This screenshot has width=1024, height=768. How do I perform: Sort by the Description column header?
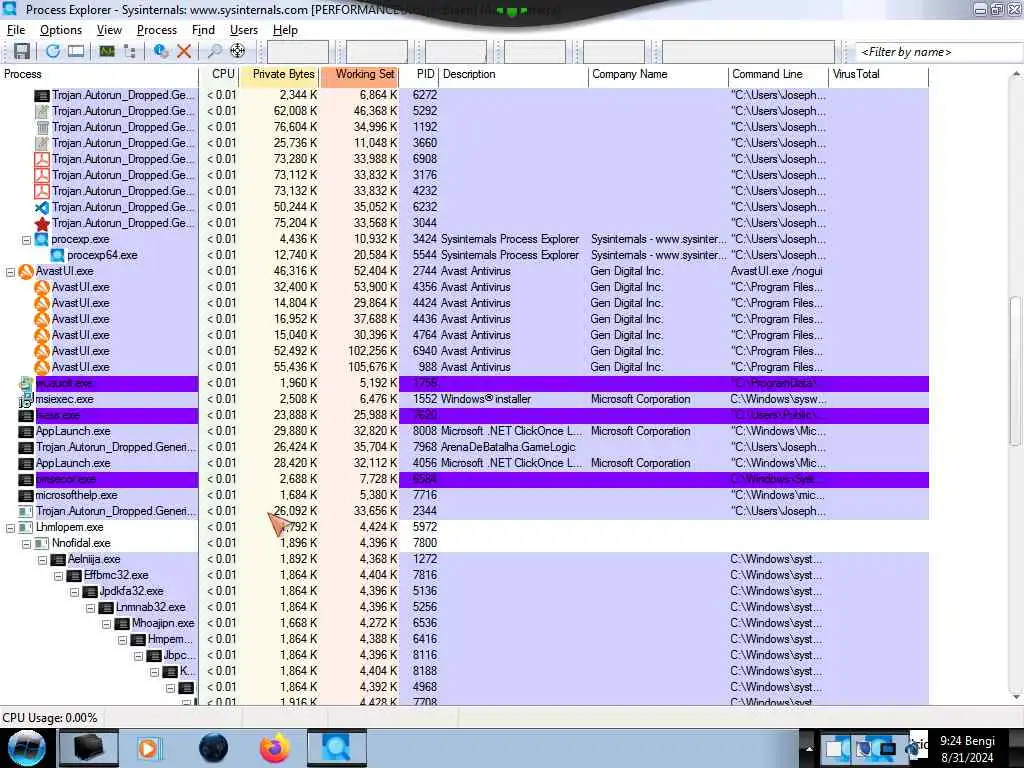[x=513, y=74]
